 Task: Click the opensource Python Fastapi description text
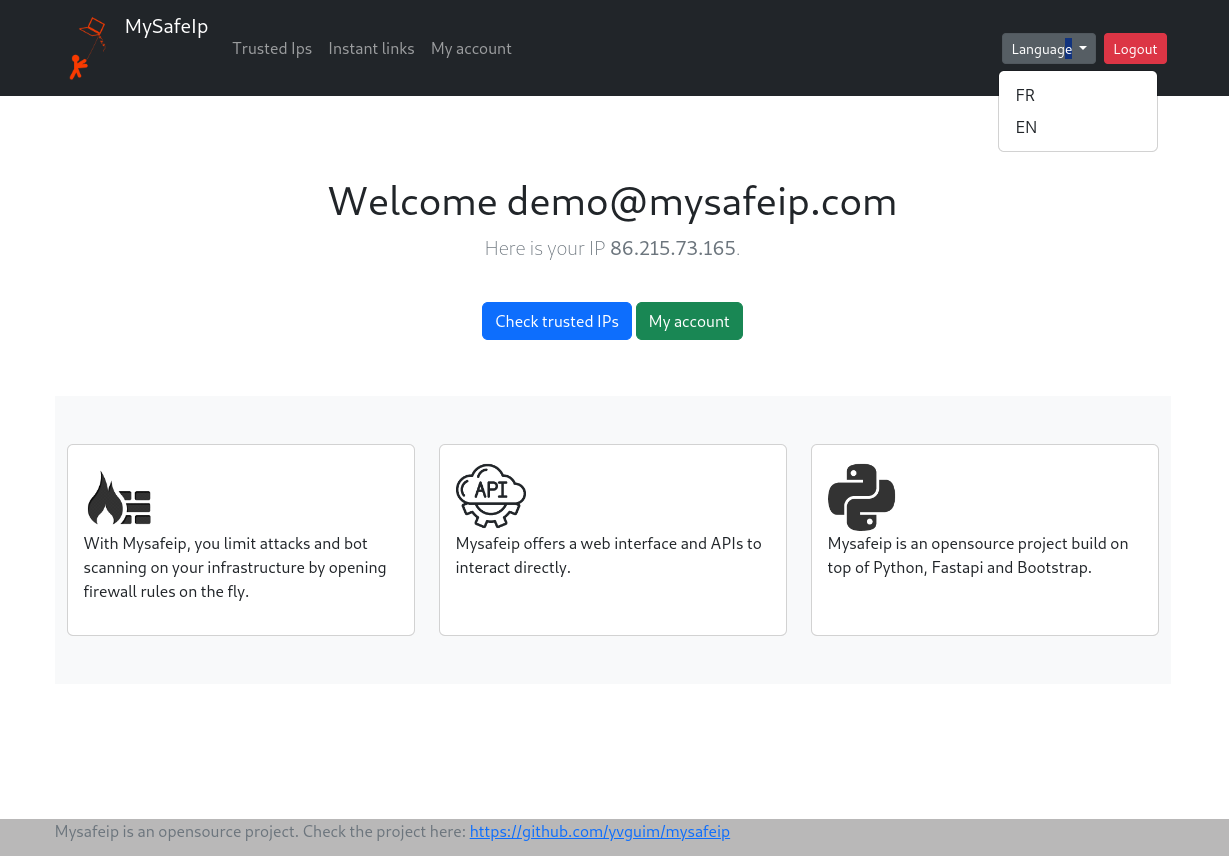point(978,555)
